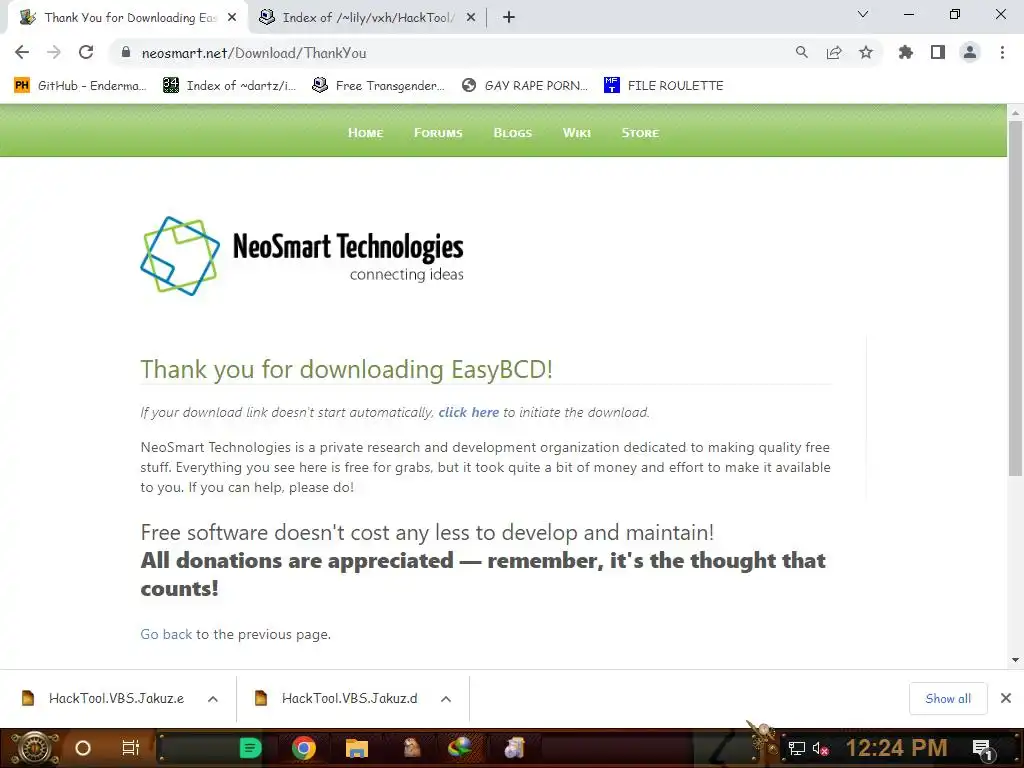1024x768 pixels.
Task: Click the browser forward arrow
Action: [54, 52]
